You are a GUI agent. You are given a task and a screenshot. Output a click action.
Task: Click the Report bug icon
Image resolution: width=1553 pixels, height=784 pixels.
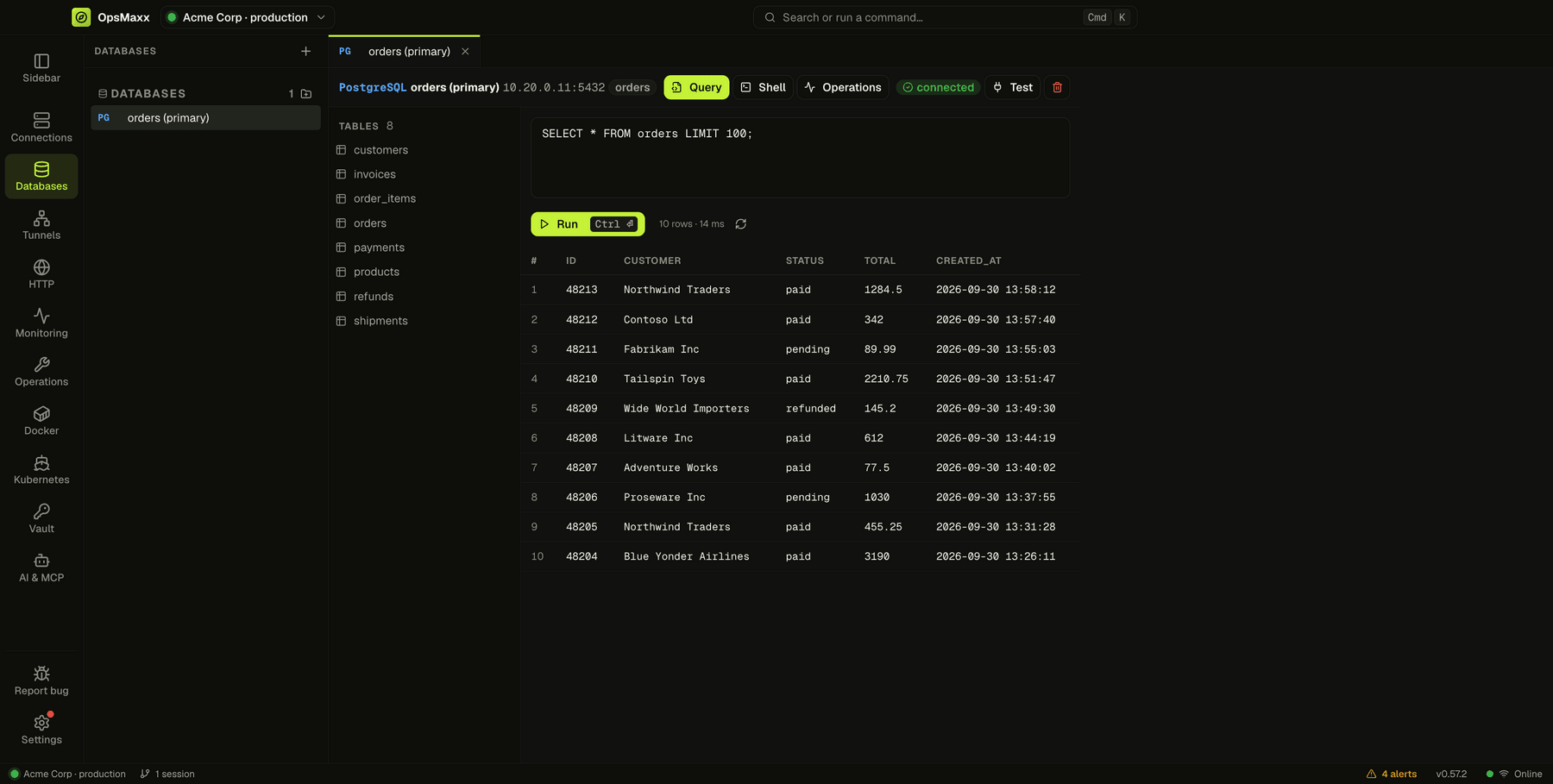click(41, 674)
